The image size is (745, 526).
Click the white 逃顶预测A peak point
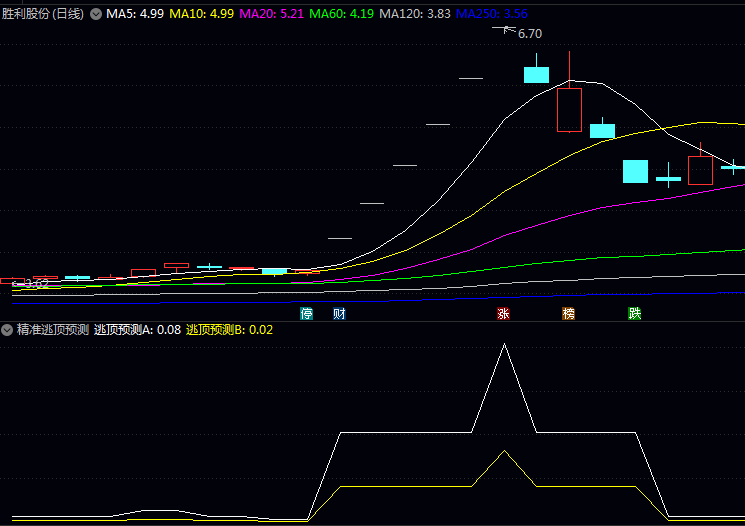coord(504,344)
